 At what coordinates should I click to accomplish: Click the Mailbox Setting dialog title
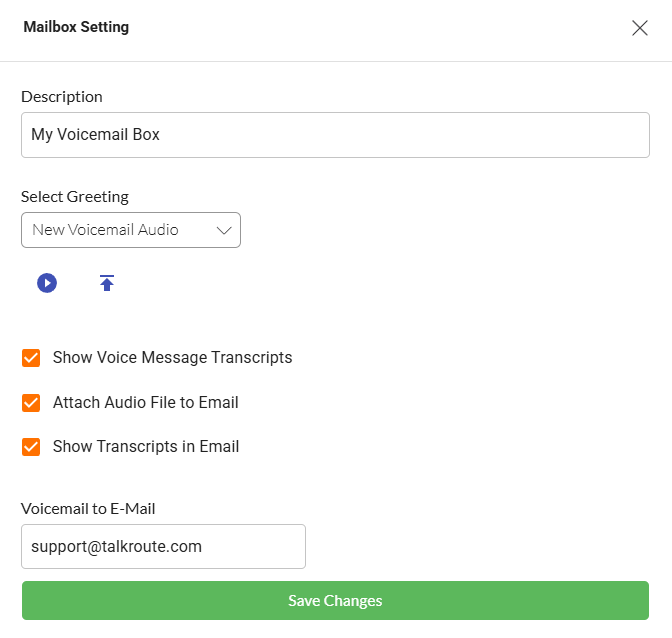(76, 28)
